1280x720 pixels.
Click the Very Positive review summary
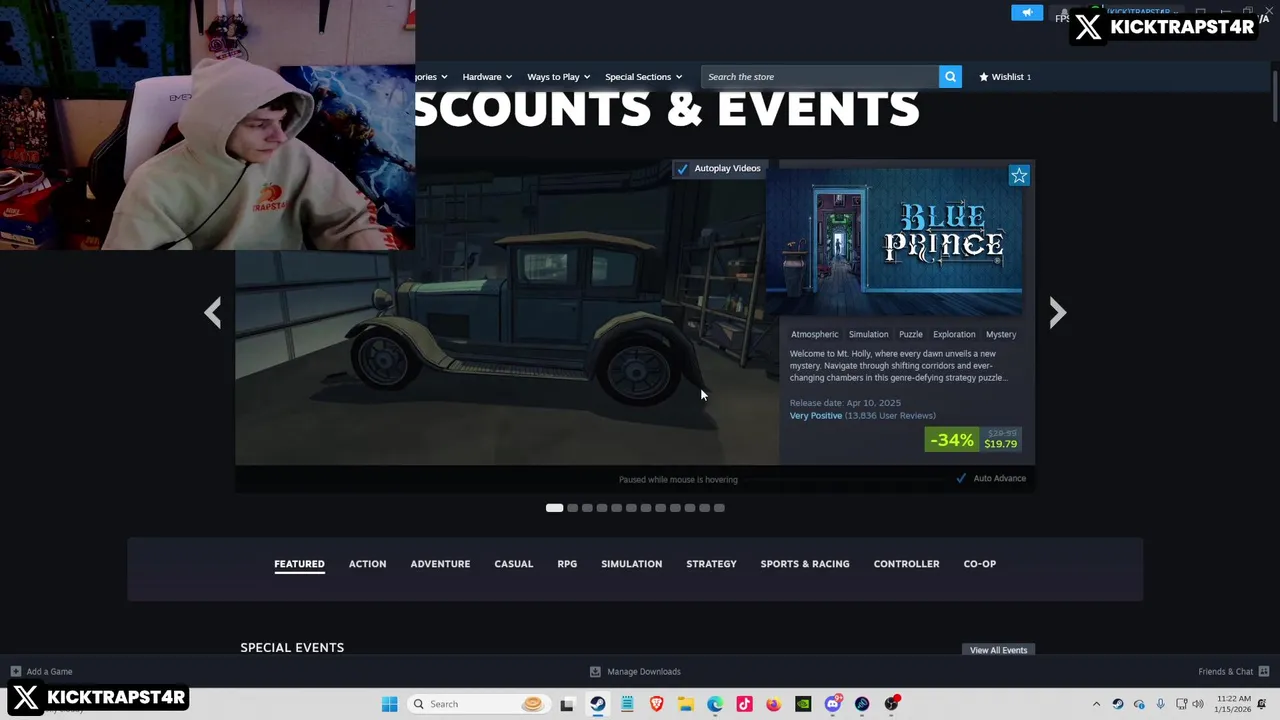pos(816,416)
